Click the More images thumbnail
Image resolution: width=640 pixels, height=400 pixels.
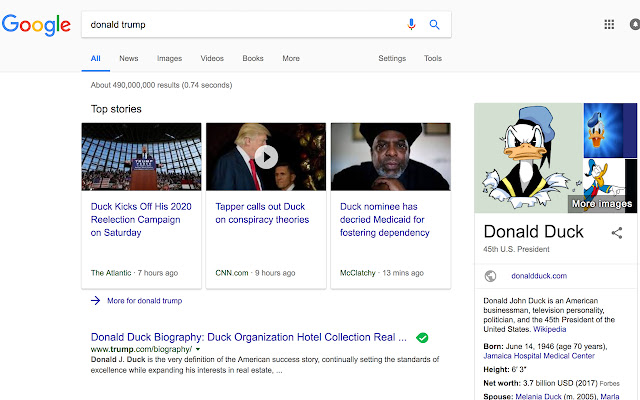coord(602,204)
